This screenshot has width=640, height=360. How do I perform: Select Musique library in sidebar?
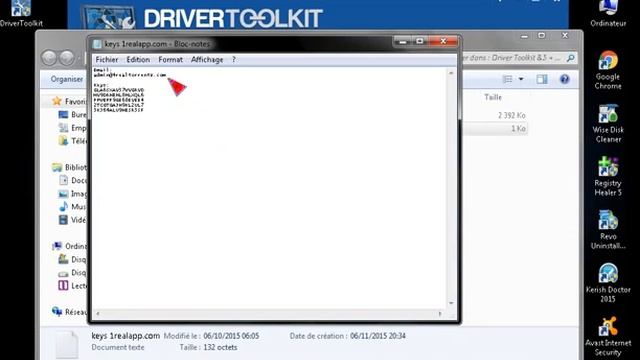(x=72, y=207)
